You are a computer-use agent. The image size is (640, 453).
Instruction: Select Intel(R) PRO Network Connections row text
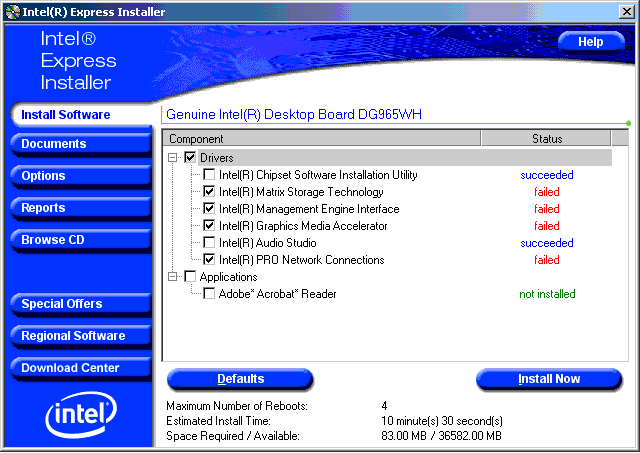pos(302,260)
